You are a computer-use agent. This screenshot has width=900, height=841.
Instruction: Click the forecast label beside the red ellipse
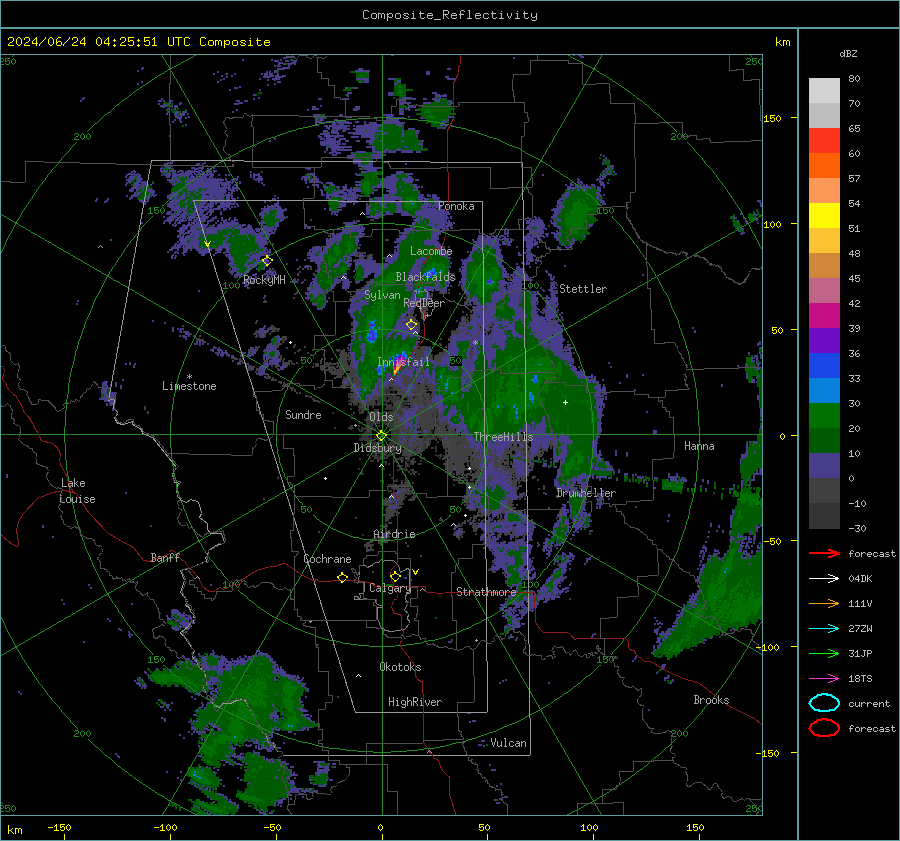[872, 728]
